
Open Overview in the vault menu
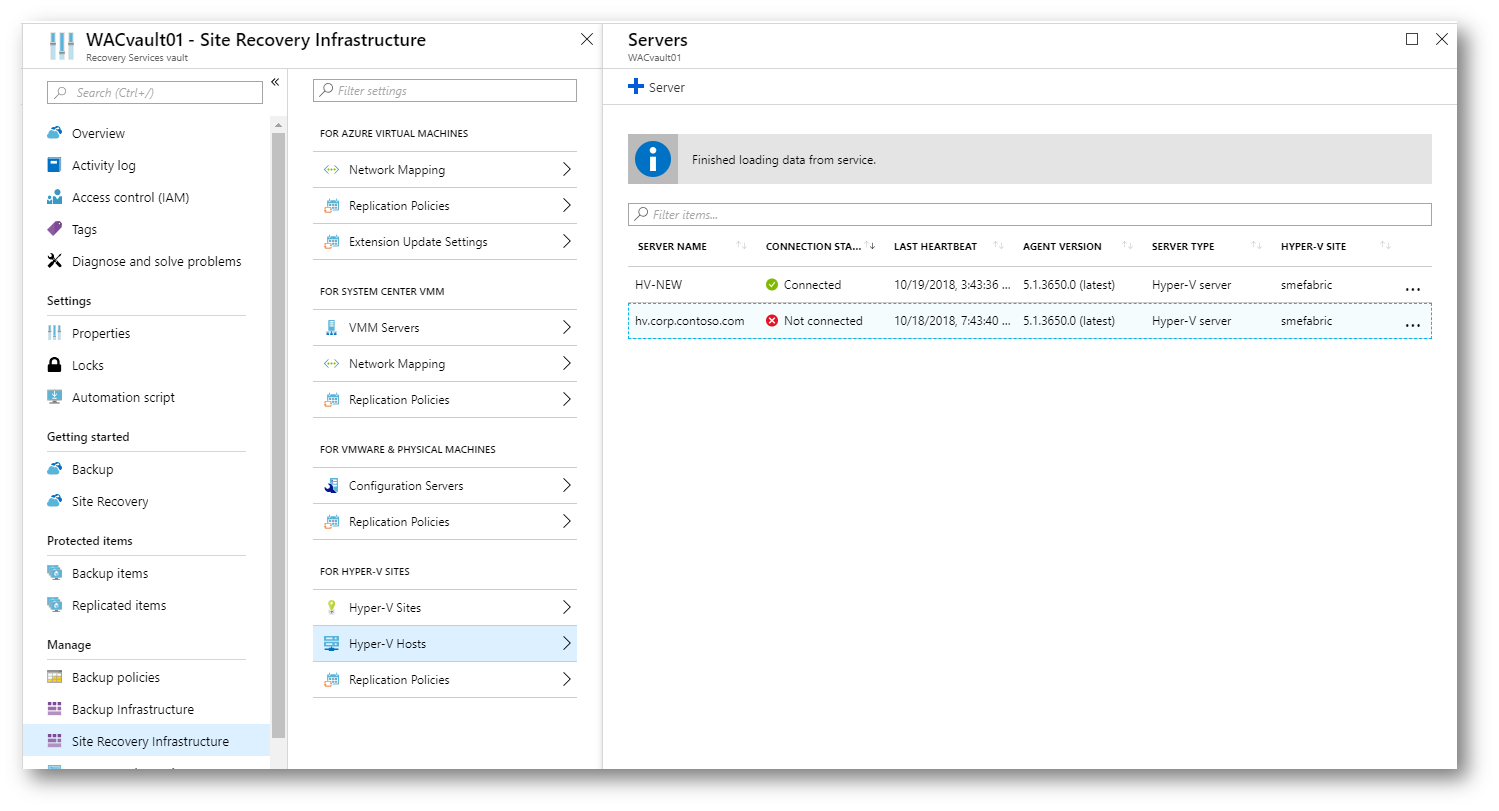click(x=98, y=133)
